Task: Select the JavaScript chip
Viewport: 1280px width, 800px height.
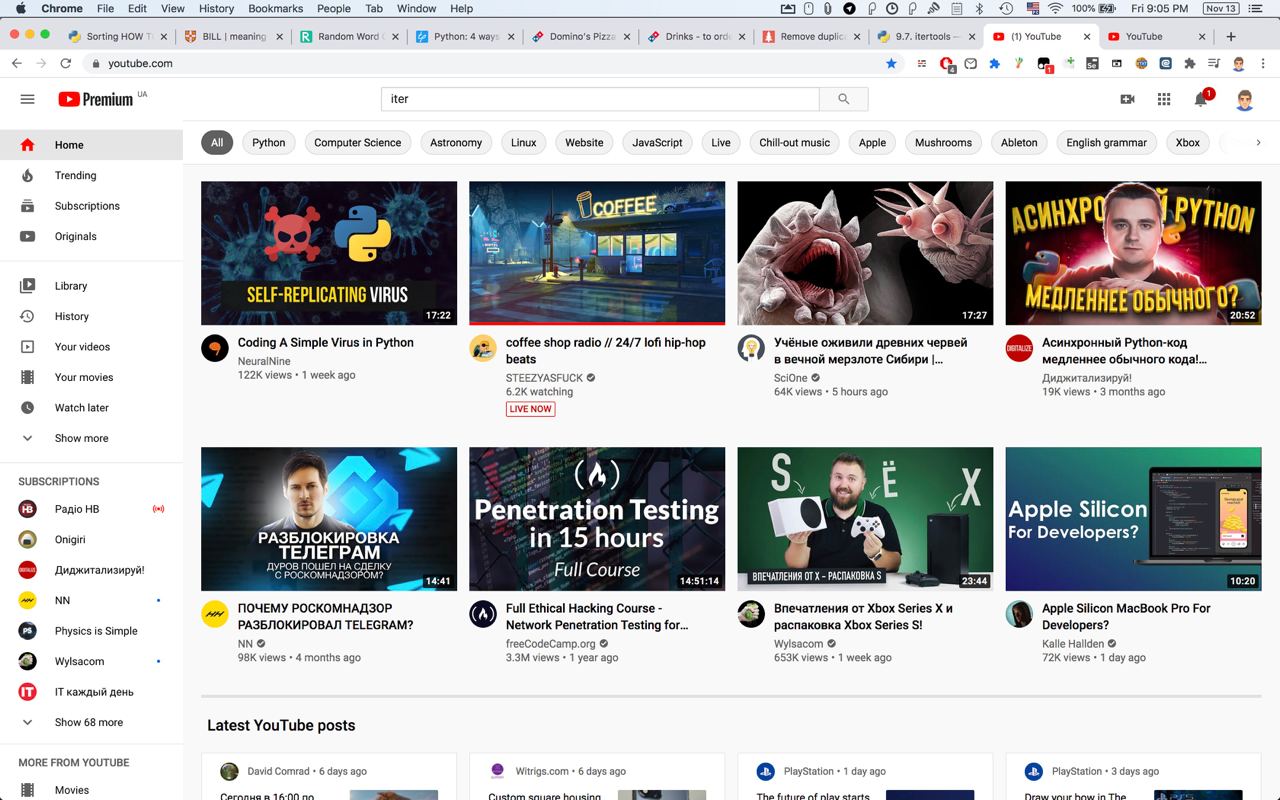Action: coord(657,143)
